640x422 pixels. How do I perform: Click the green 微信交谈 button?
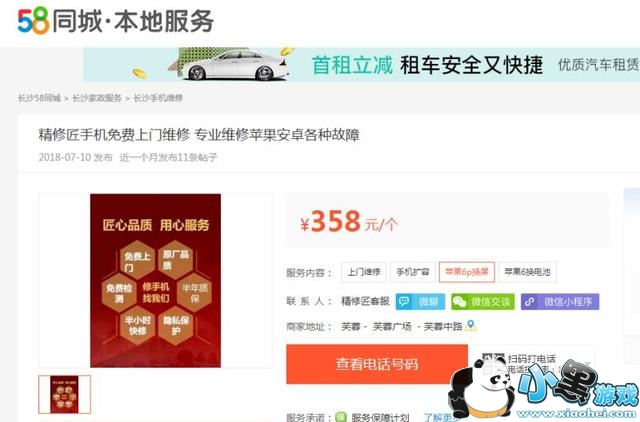click(483, 302)
